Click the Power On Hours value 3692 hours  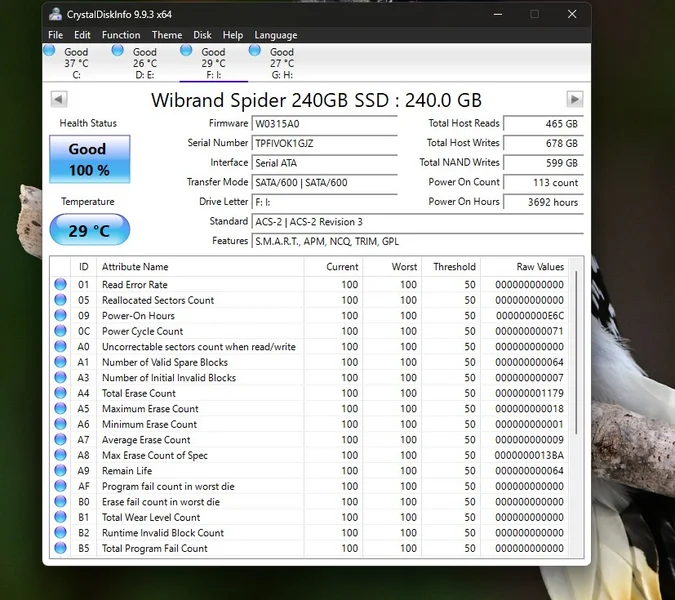coord(543,202)
